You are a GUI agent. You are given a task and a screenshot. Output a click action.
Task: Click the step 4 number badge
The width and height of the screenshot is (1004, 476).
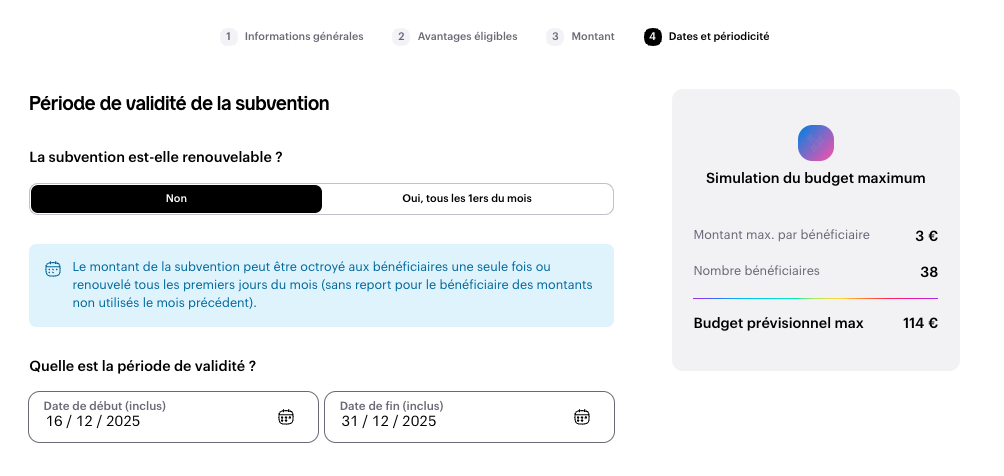653,37
